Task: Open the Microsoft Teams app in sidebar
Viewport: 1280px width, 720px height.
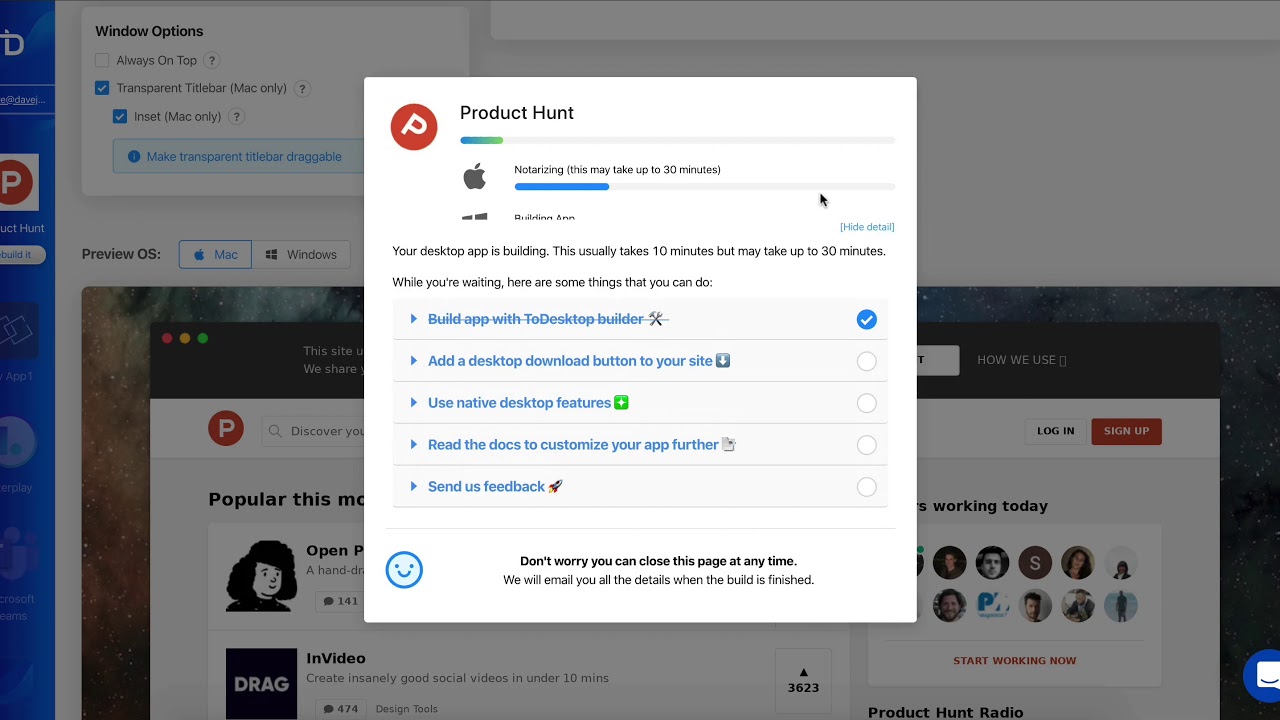Action: tap(18, 552)
